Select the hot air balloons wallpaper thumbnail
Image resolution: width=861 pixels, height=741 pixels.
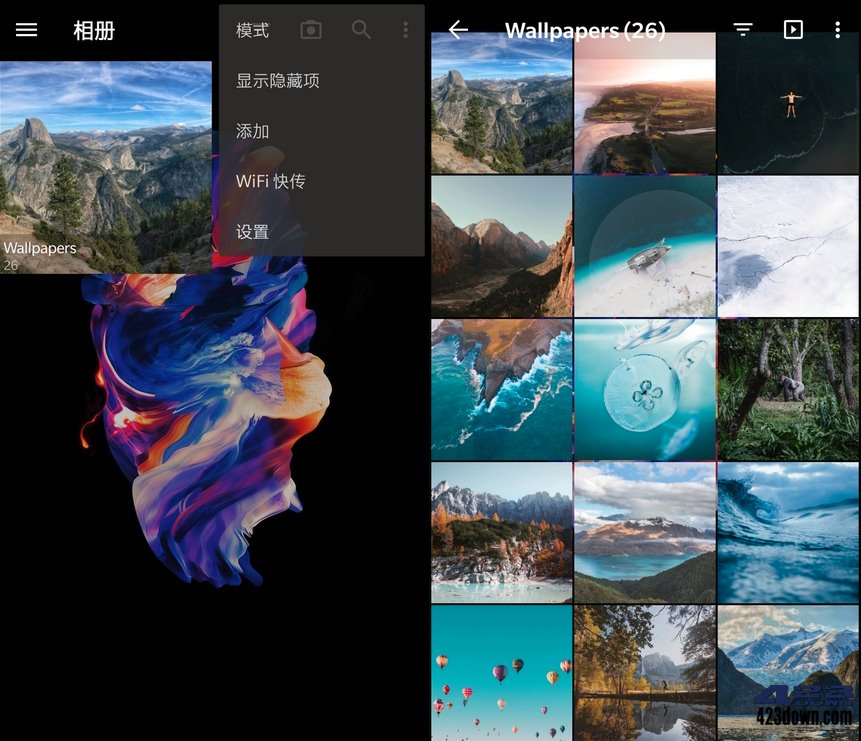point(501,672)
